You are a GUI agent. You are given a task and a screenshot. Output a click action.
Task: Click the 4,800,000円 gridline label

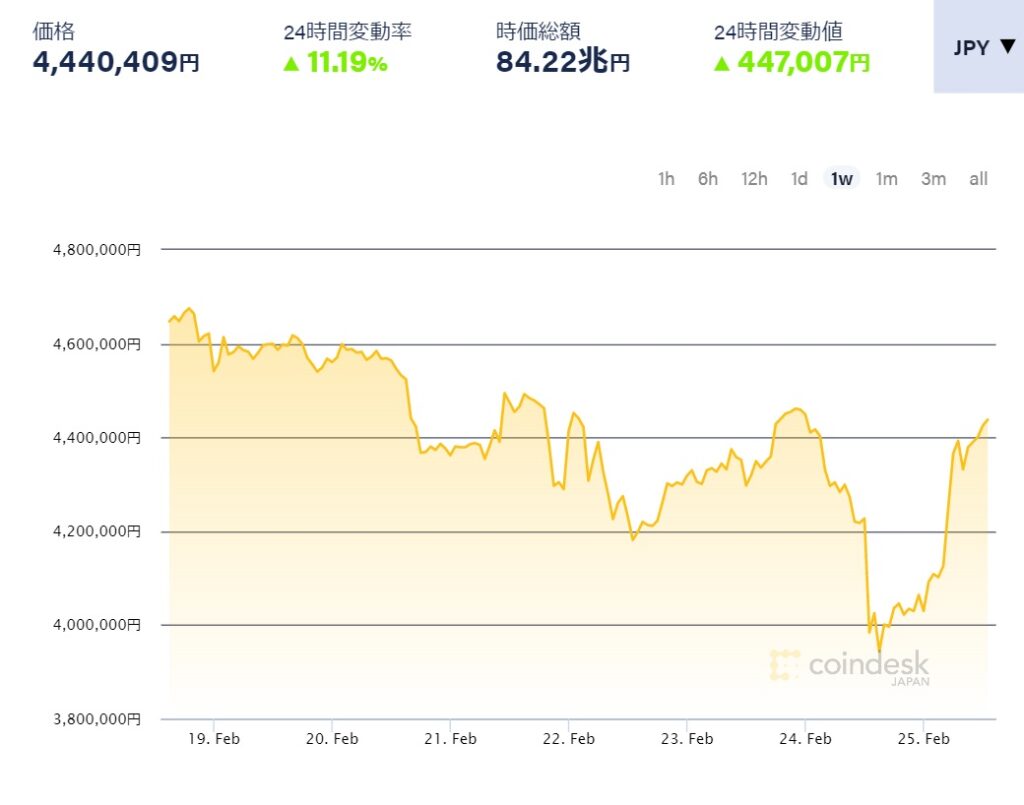pyautogui.click(x=97, y=250)
